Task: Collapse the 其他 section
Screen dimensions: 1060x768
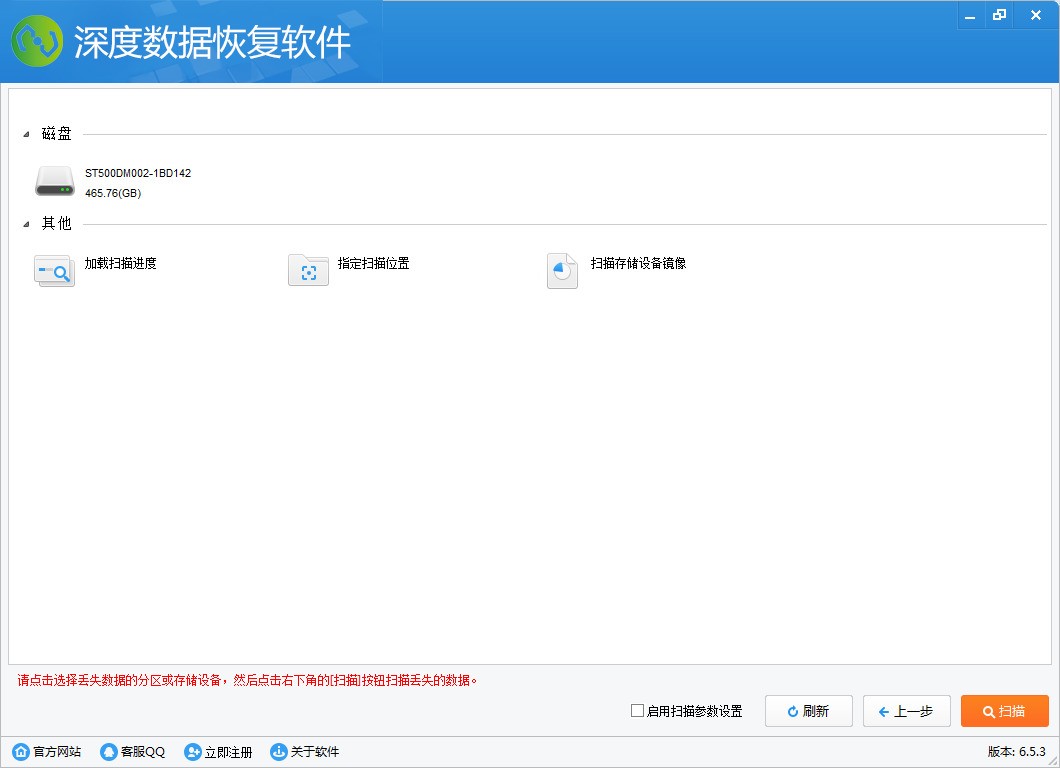Action: (x=24, y=224)
